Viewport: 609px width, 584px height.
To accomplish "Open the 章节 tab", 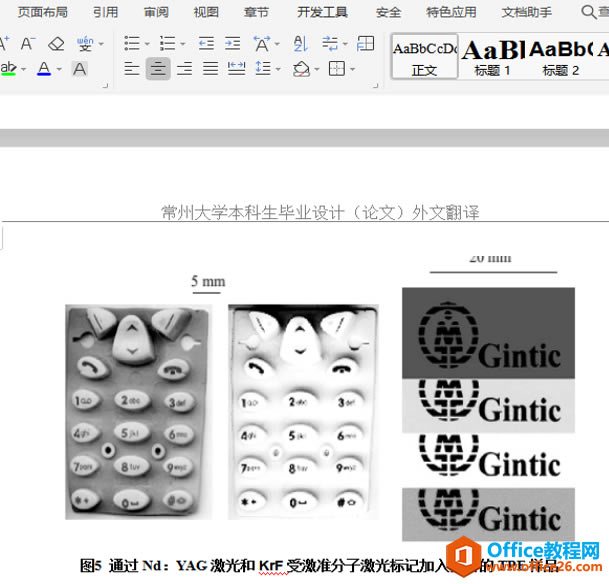I will (x=256, y=12).
